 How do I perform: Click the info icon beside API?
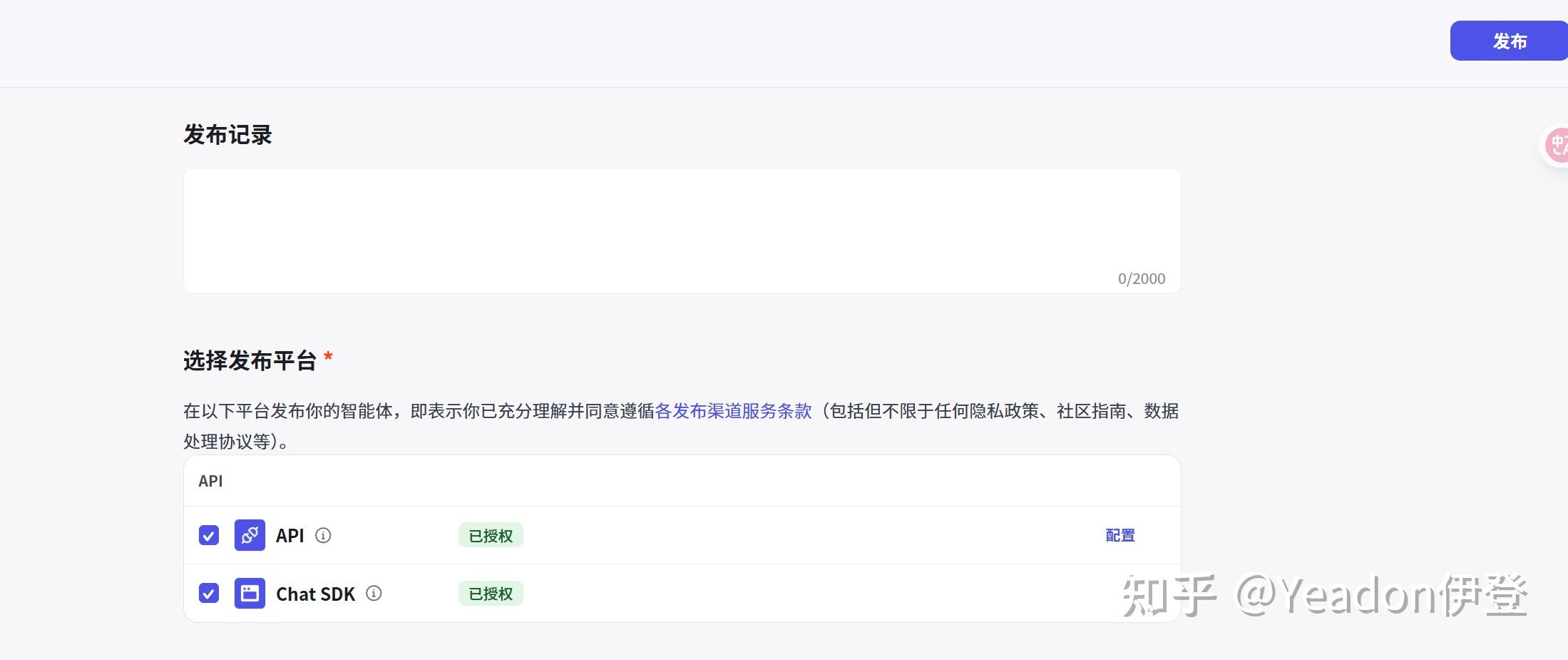pos(323,535)
